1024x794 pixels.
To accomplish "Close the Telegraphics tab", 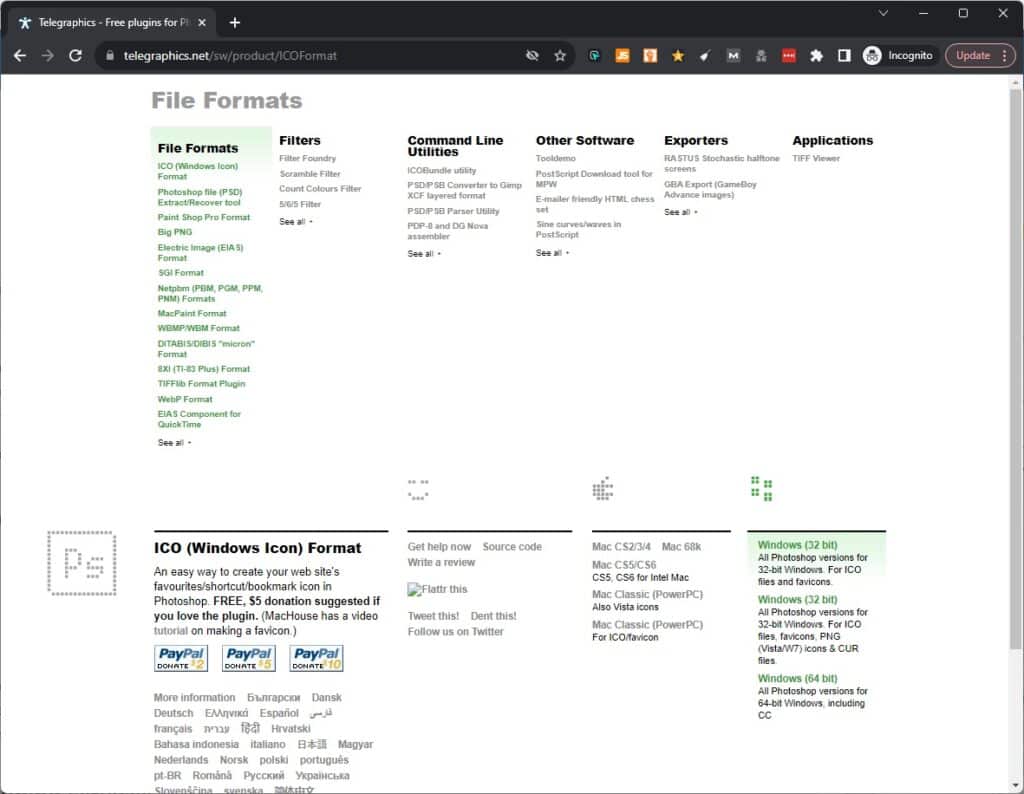I will (202, 22).
